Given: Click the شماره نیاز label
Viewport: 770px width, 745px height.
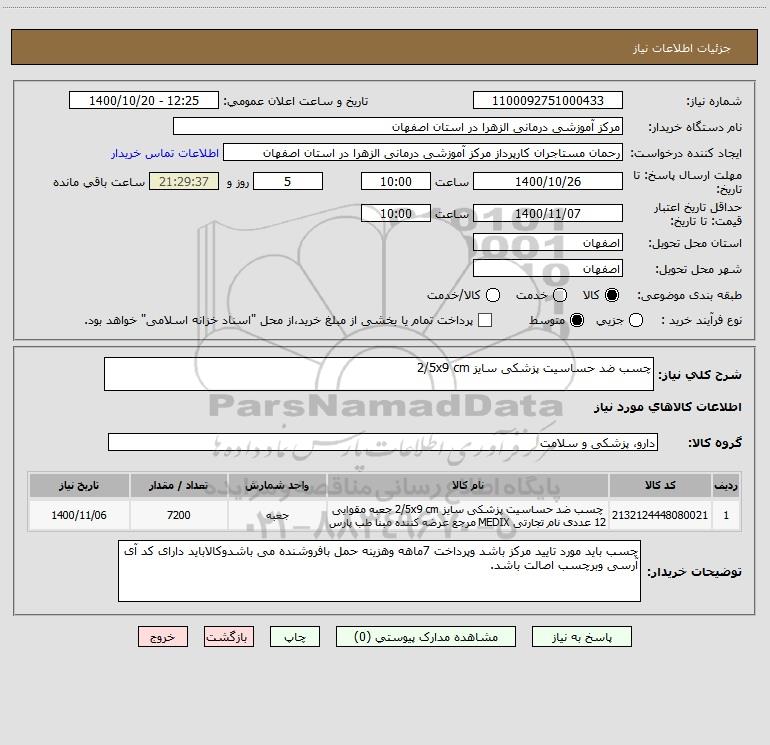Looking at the screenshot, I should click(x=714, y=102).
